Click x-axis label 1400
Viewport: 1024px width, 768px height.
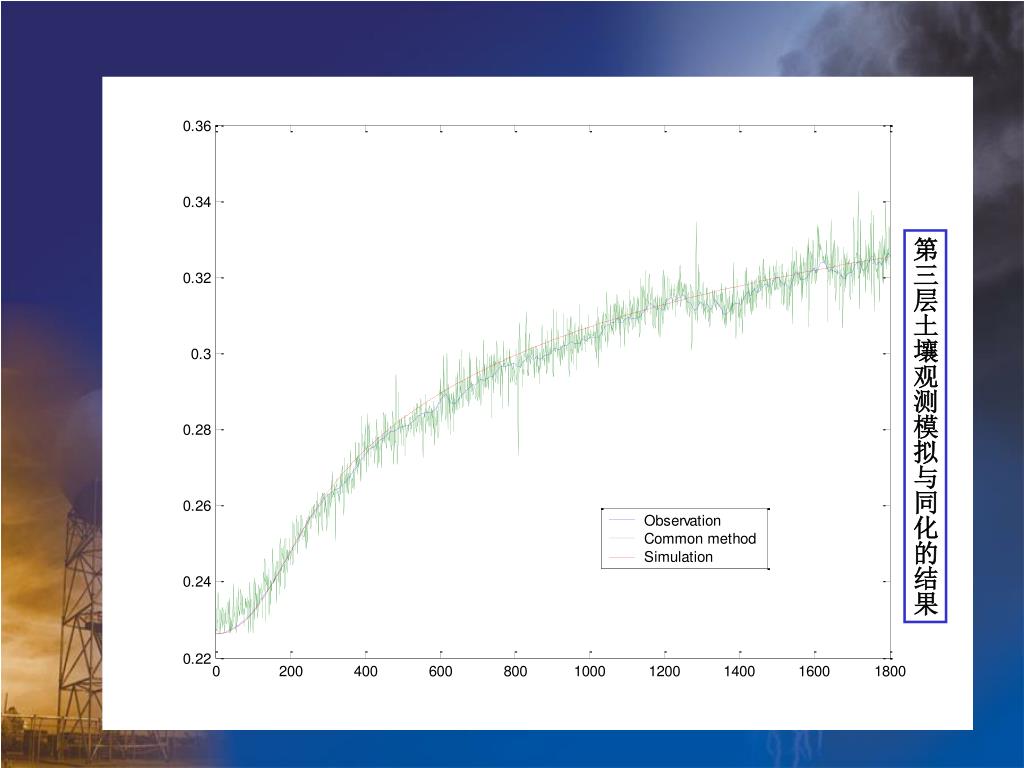(739, 671)
